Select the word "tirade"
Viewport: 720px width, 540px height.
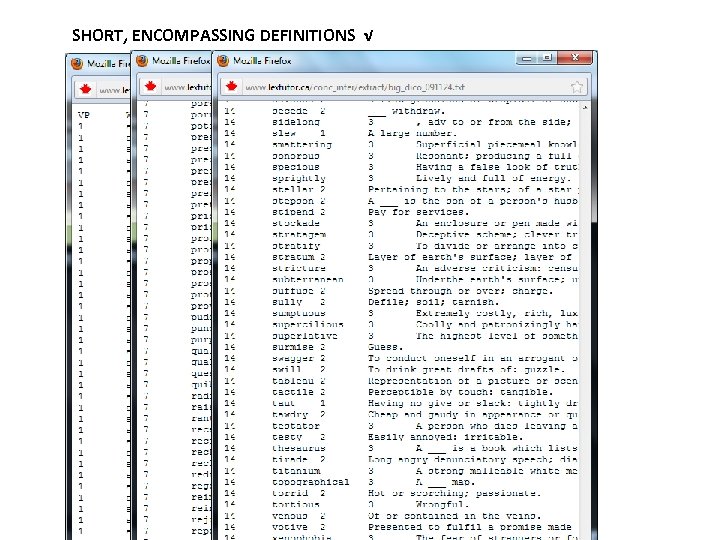tap(289, 460)
